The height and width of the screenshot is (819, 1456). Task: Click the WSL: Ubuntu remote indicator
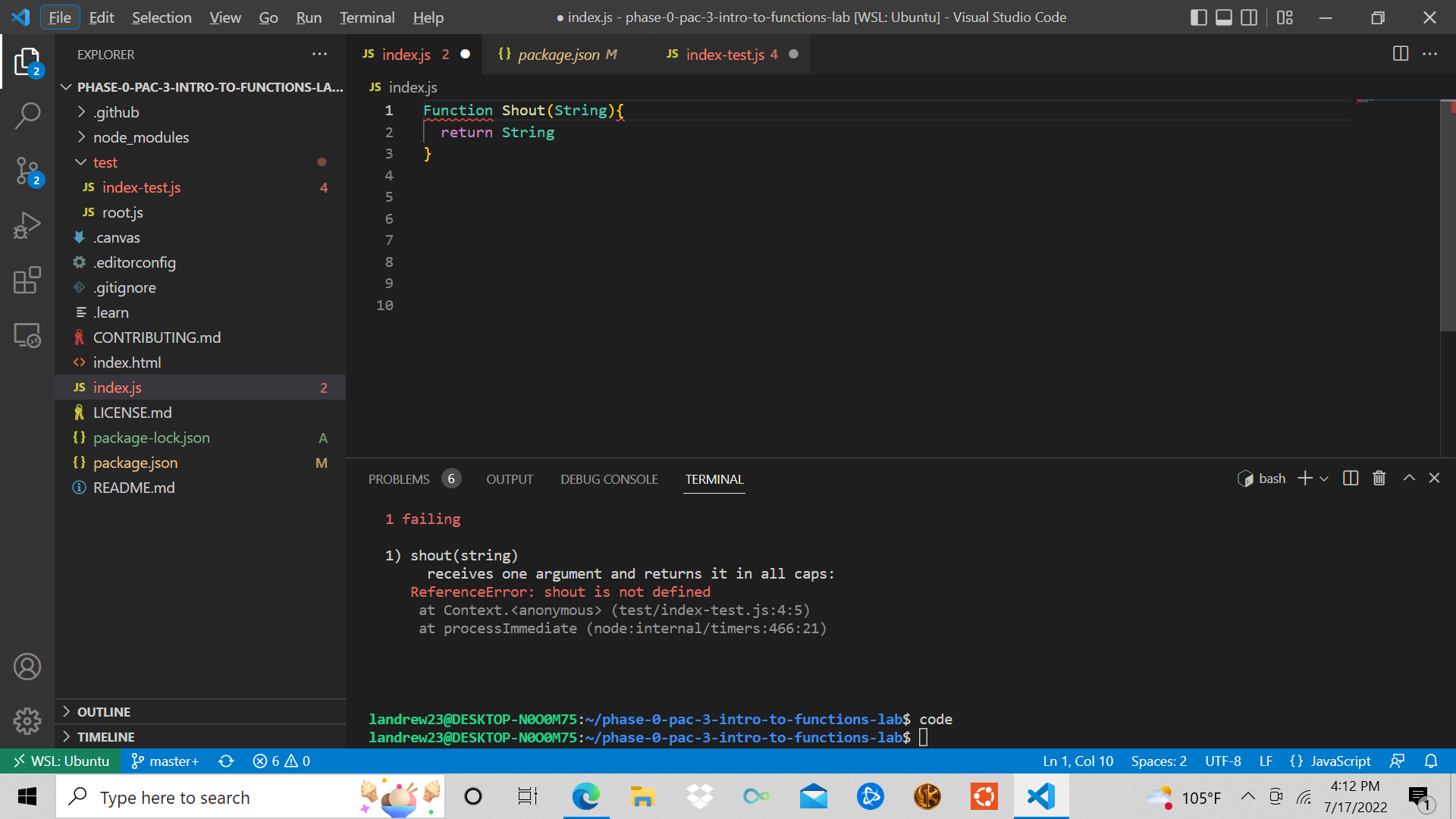[61, 761]
